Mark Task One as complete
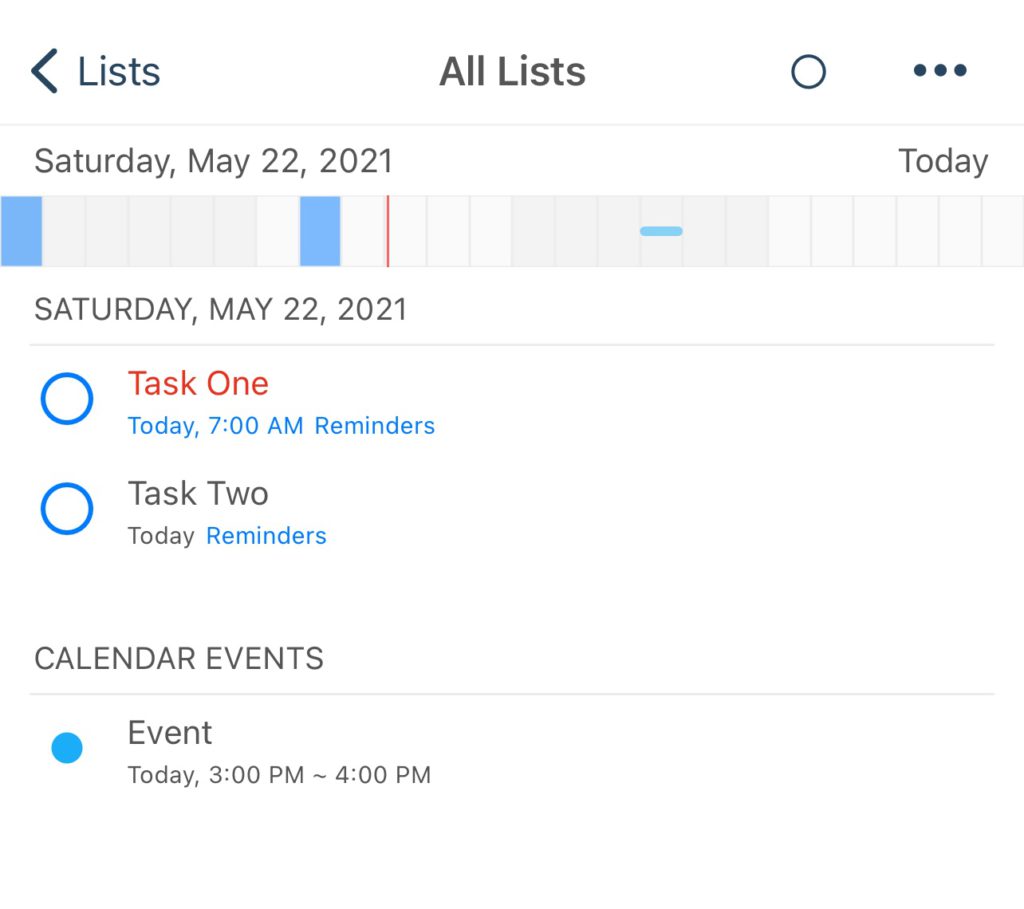 click(67, 398)
